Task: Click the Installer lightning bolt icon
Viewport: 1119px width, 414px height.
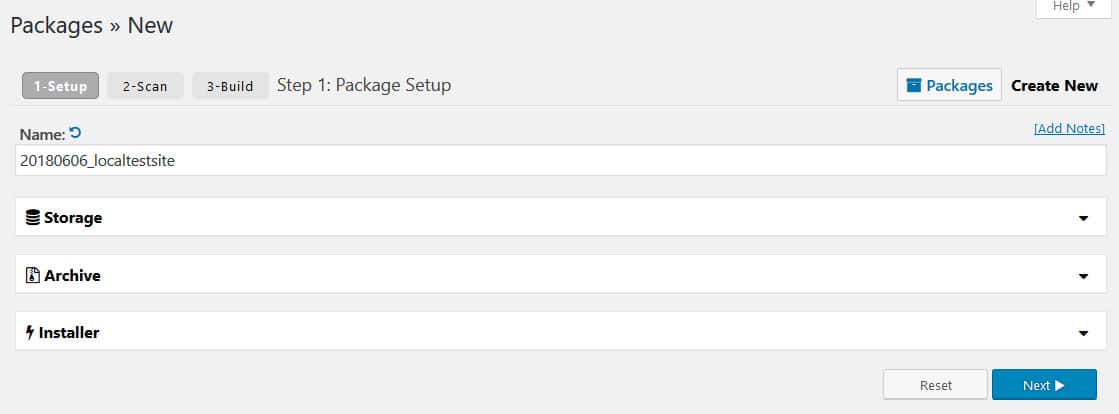Action: pos(30,333)
